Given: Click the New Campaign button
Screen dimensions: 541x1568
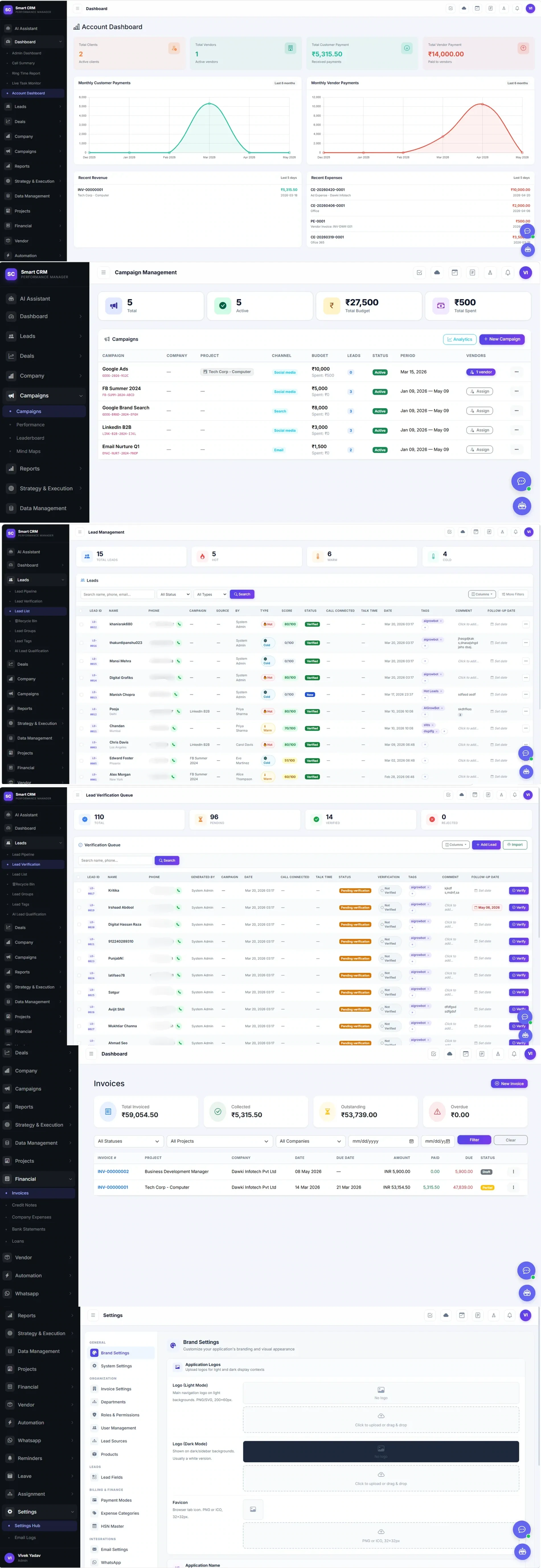Looking at the screenshot, I should point(502,339).
